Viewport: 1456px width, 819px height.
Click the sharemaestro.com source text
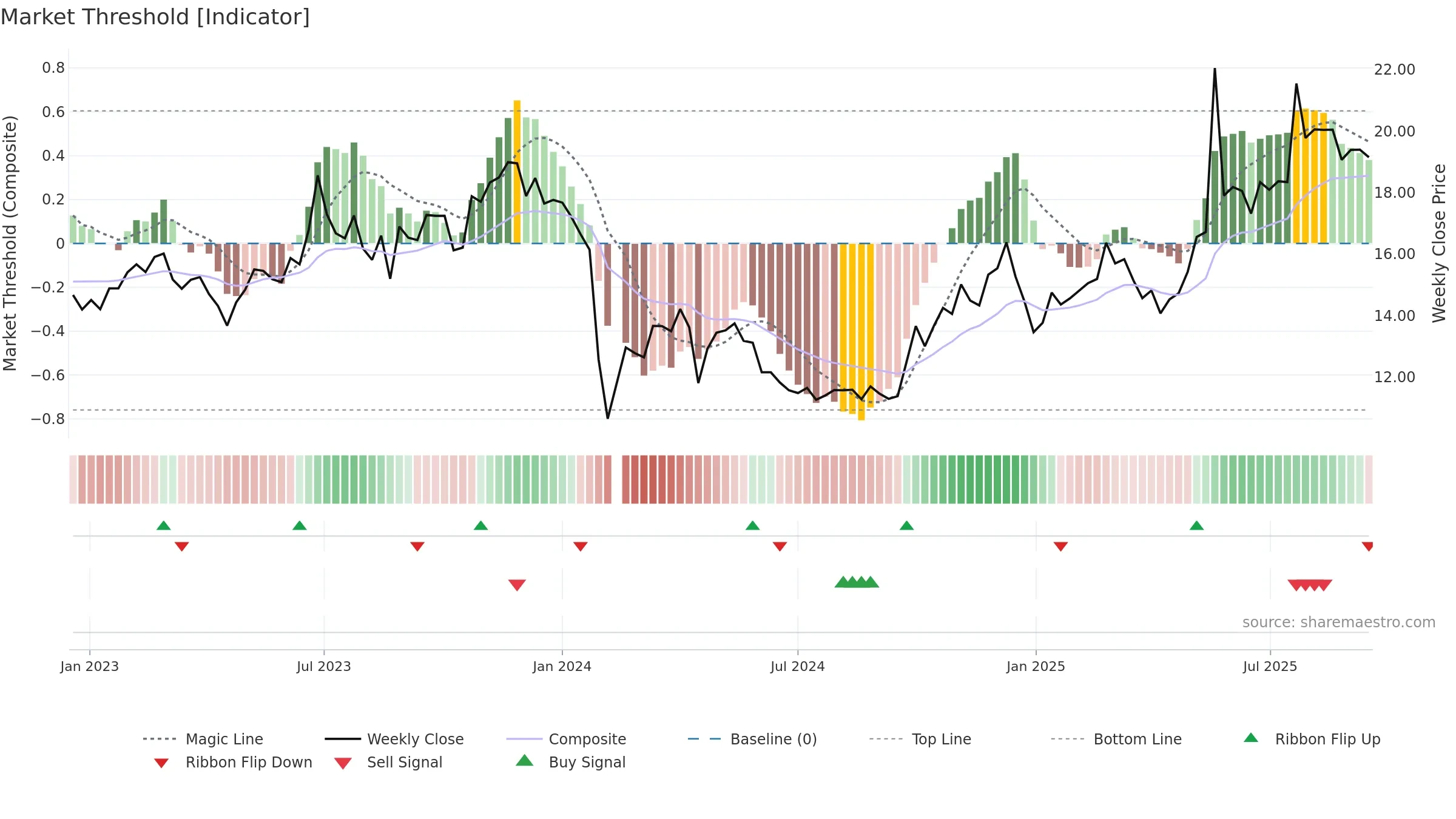pos(1339,622)
